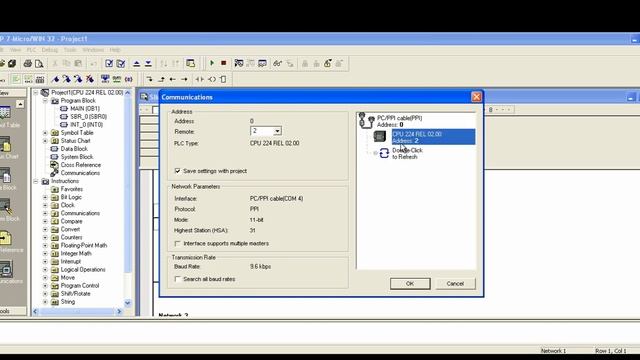Collapse the Instructions tree node
The height and width of the screenshot is (360, 640).
[x=36, y=181]
